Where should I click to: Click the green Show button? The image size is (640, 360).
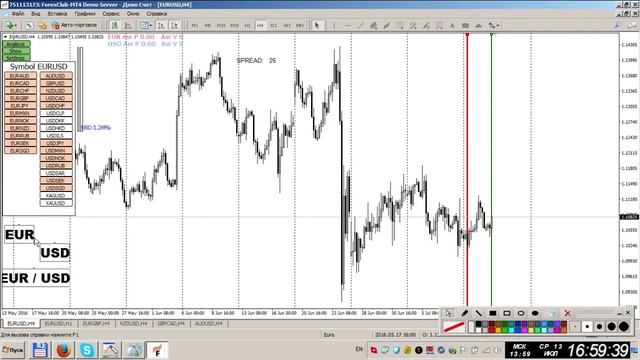click(16, 51)
